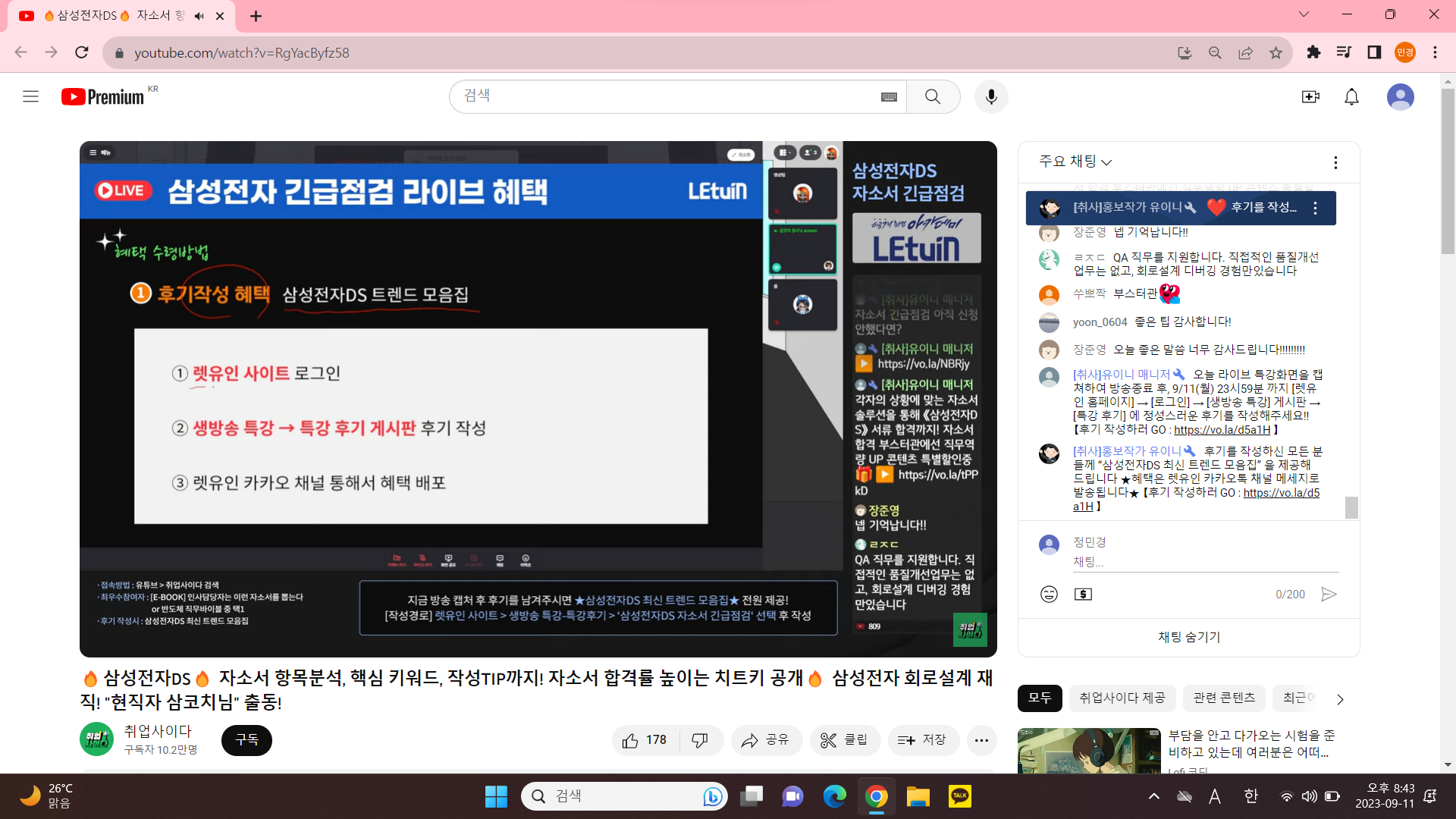
Task: Click the live chat scrollbar thumb
Action: [x=1351, y=507]
